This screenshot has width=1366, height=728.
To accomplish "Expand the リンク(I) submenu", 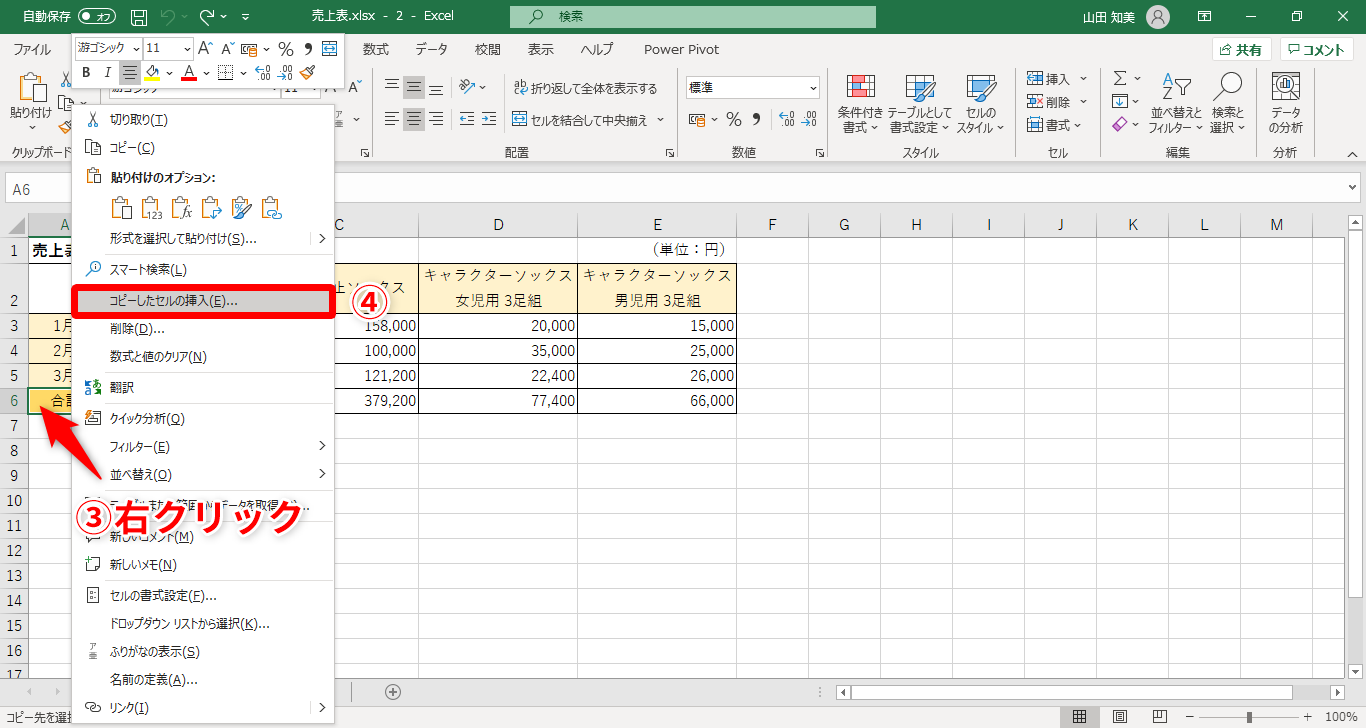I will point(203,708).
